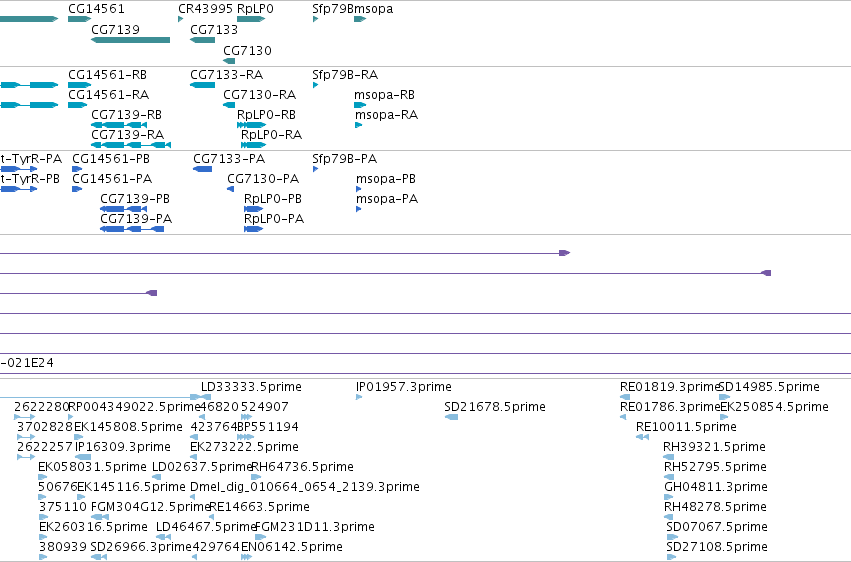This screenshot has height=562, width=851.
Task: Select the RpLP0 gene arrow
Action: tap(251, 19)
